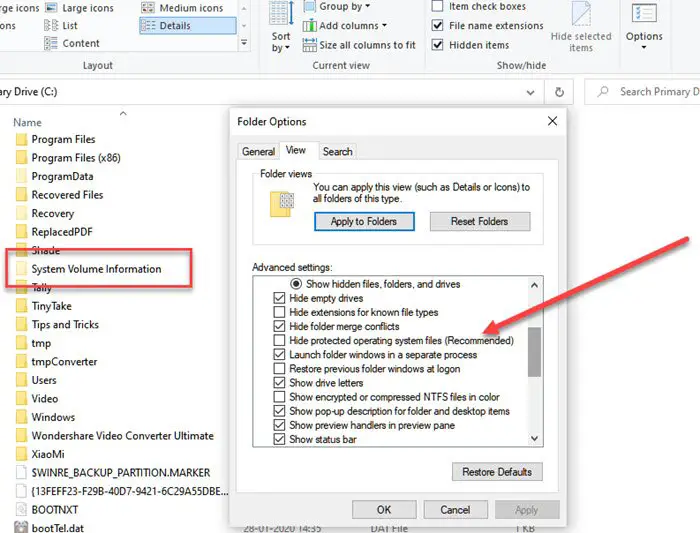Click the Video folder icon
700x533 pixels.
(x=21, y=399)
